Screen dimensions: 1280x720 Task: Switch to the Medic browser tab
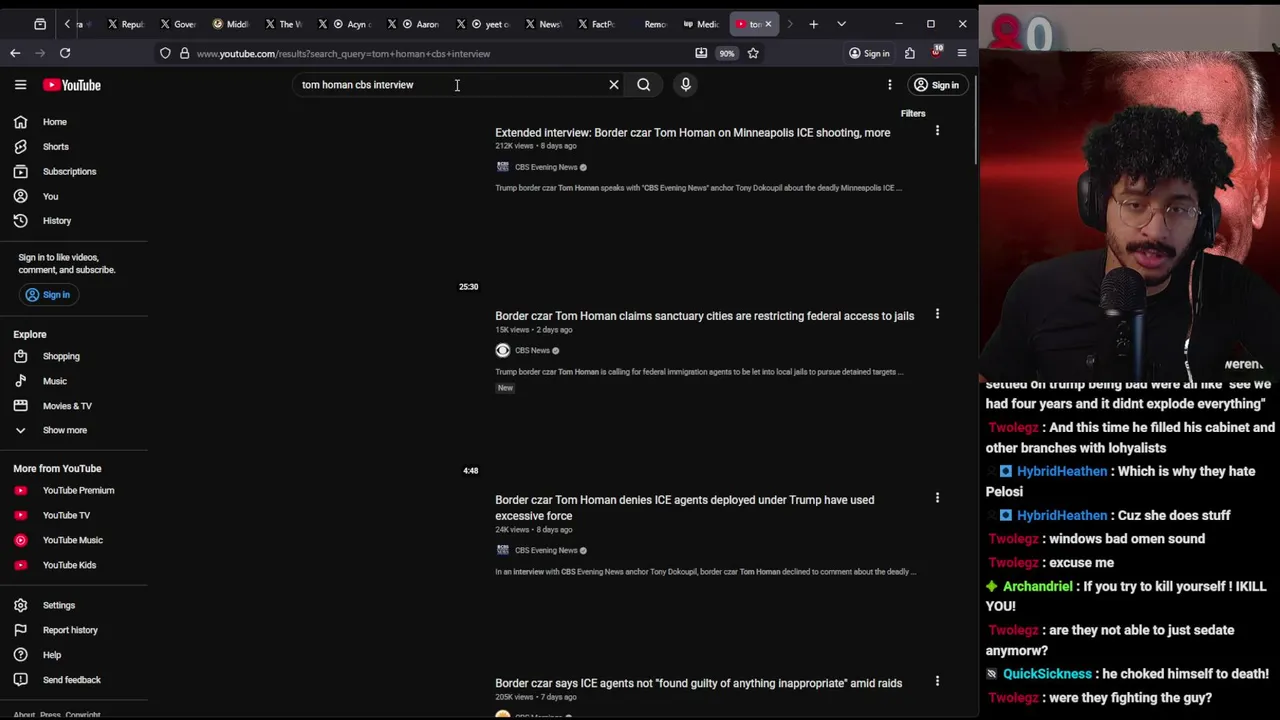coord(701,24)
